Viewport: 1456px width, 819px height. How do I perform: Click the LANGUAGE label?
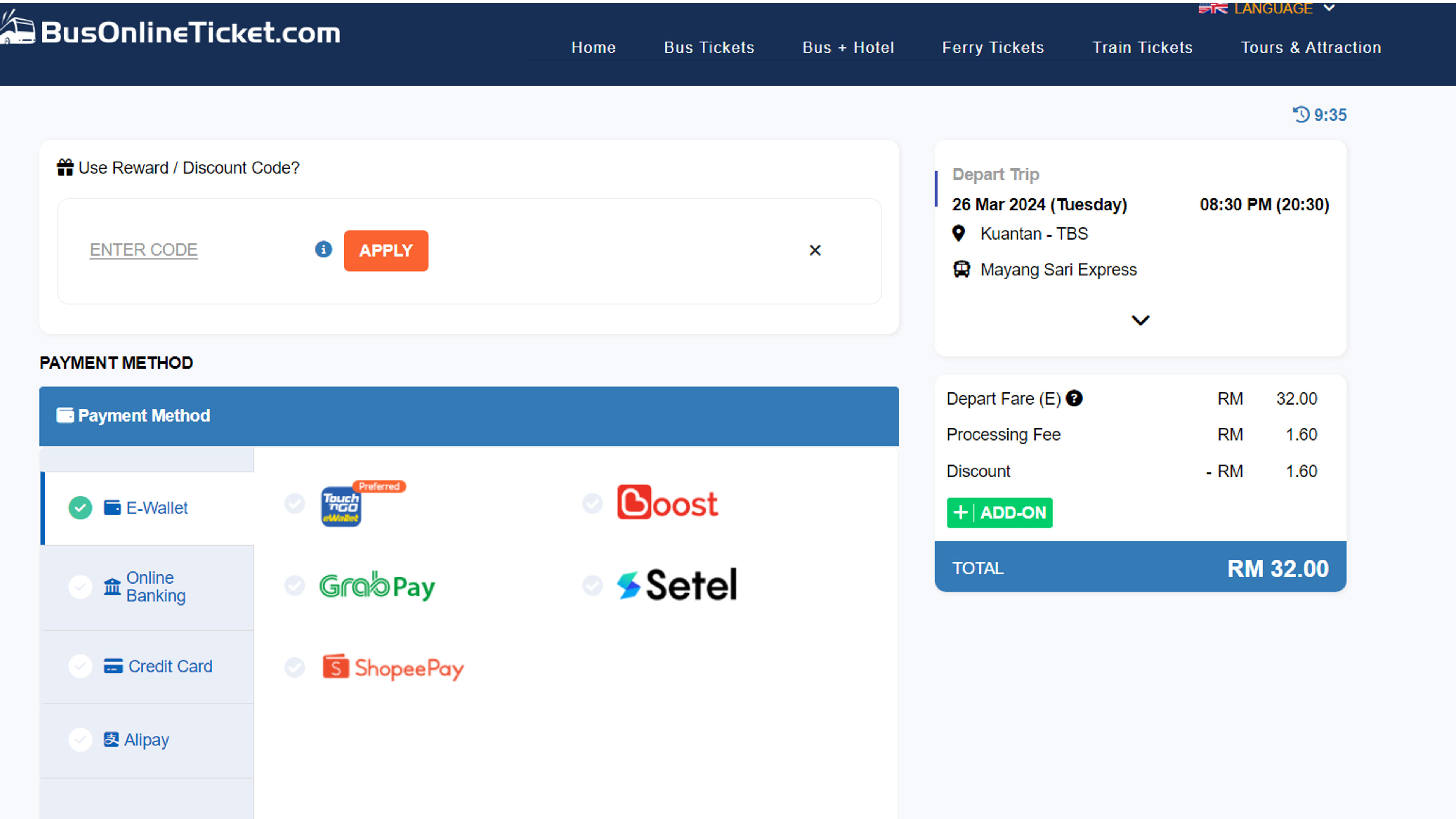(x=1273, y=8)
